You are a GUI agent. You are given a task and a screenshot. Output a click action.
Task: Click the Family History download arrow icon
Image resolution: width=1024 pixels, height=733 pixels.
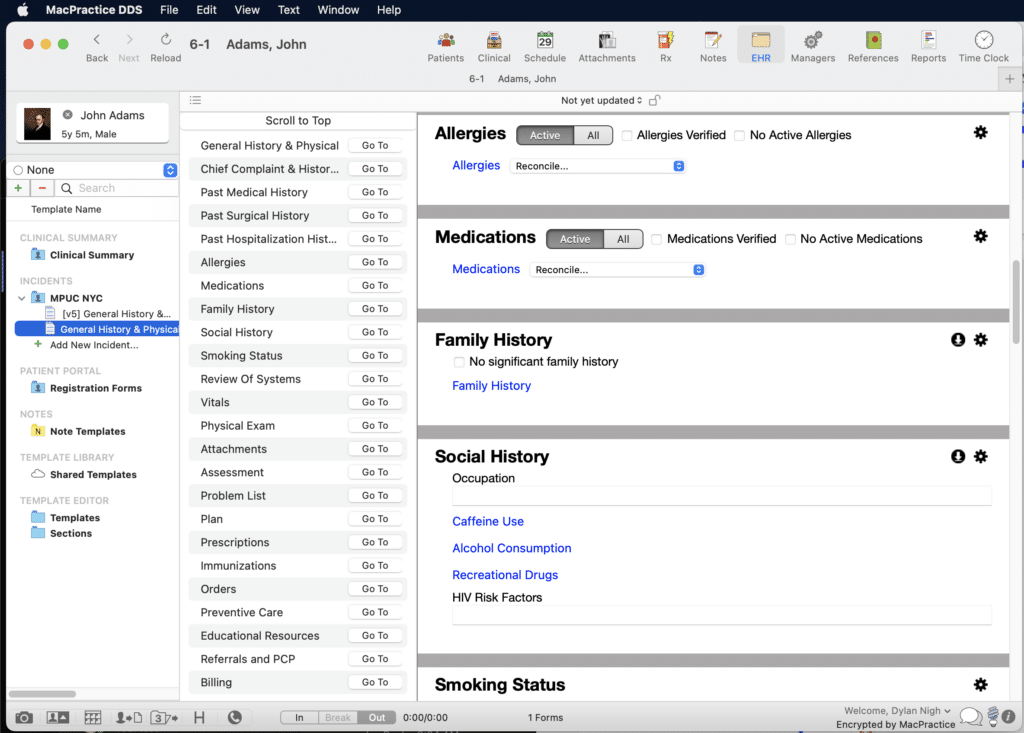(957, 340)
